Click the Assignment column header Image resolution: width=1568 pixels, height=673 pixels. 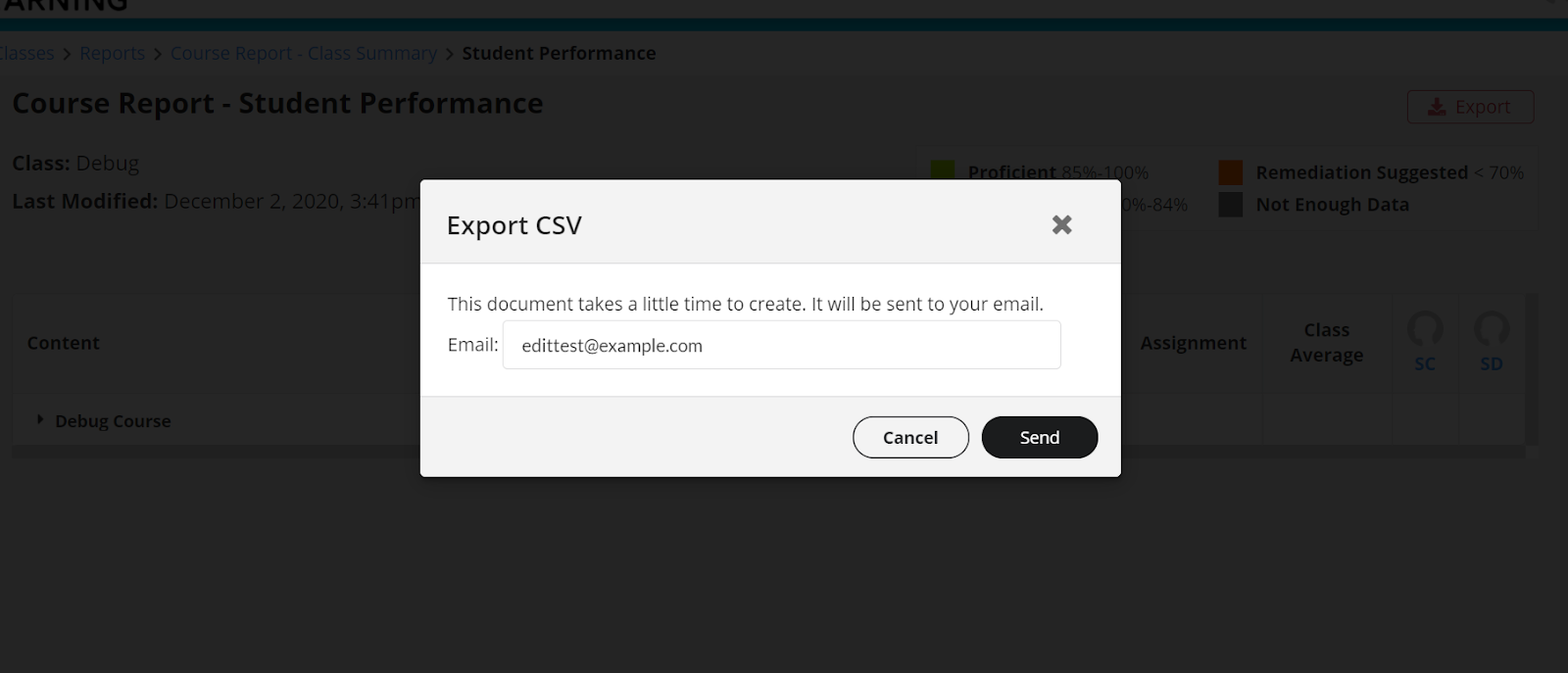pos(1193,343)
